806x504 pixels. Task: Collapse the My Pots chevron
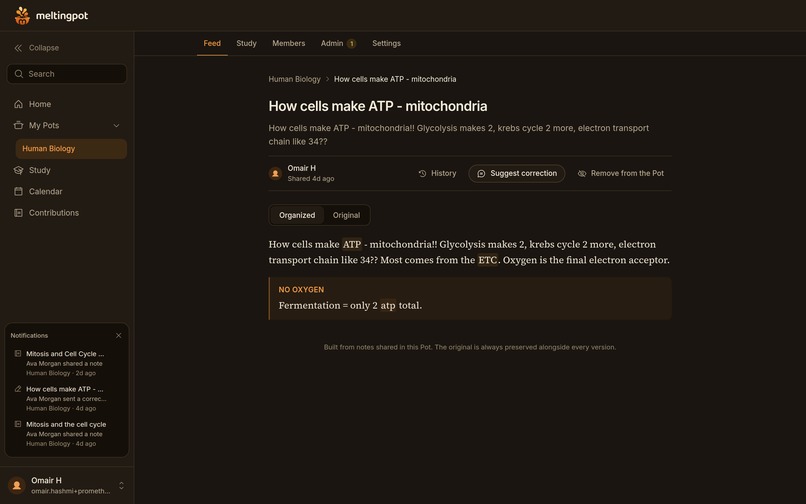(116, 125)
